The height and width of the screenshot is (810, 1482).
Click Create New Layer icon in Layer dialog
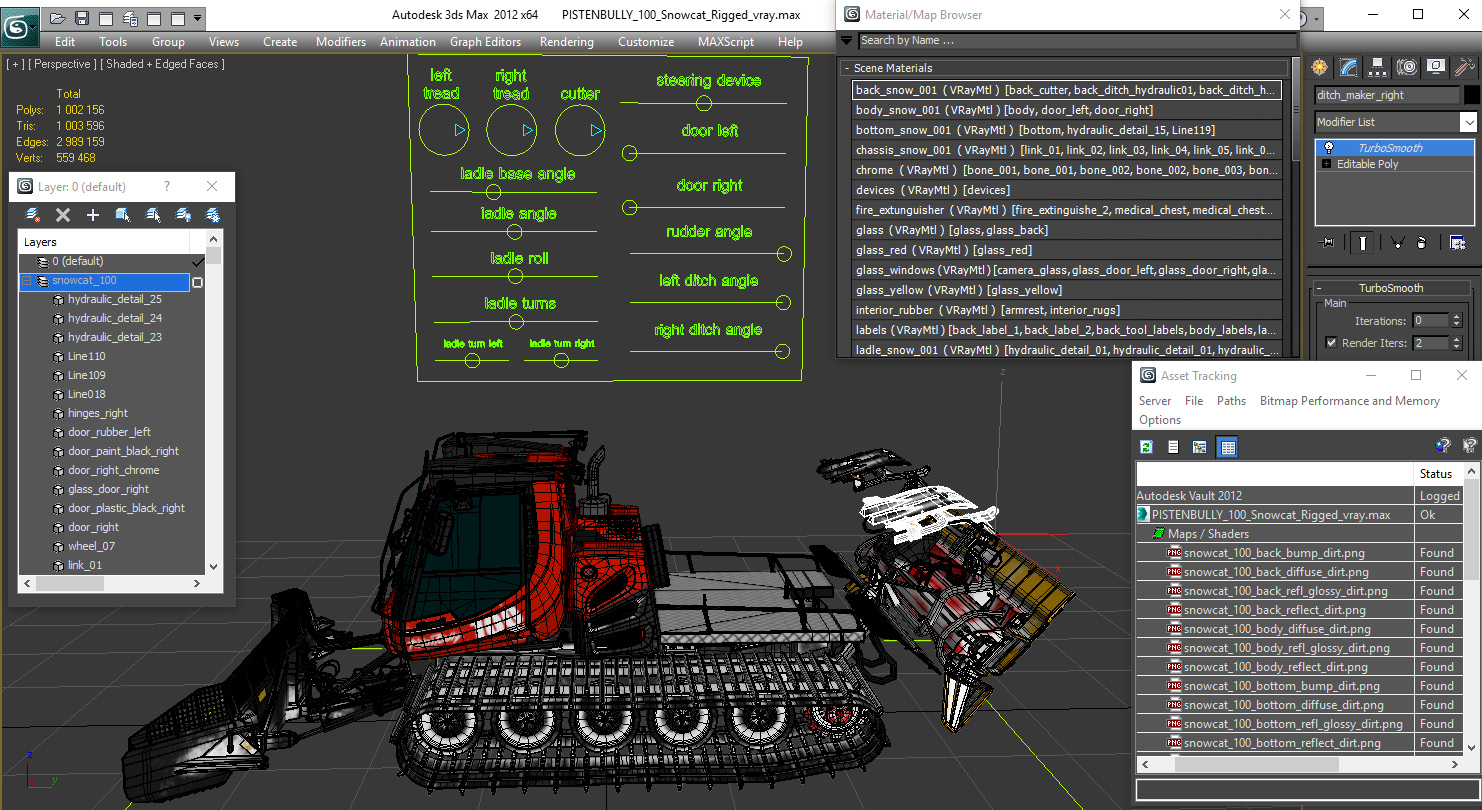[33, 215]
